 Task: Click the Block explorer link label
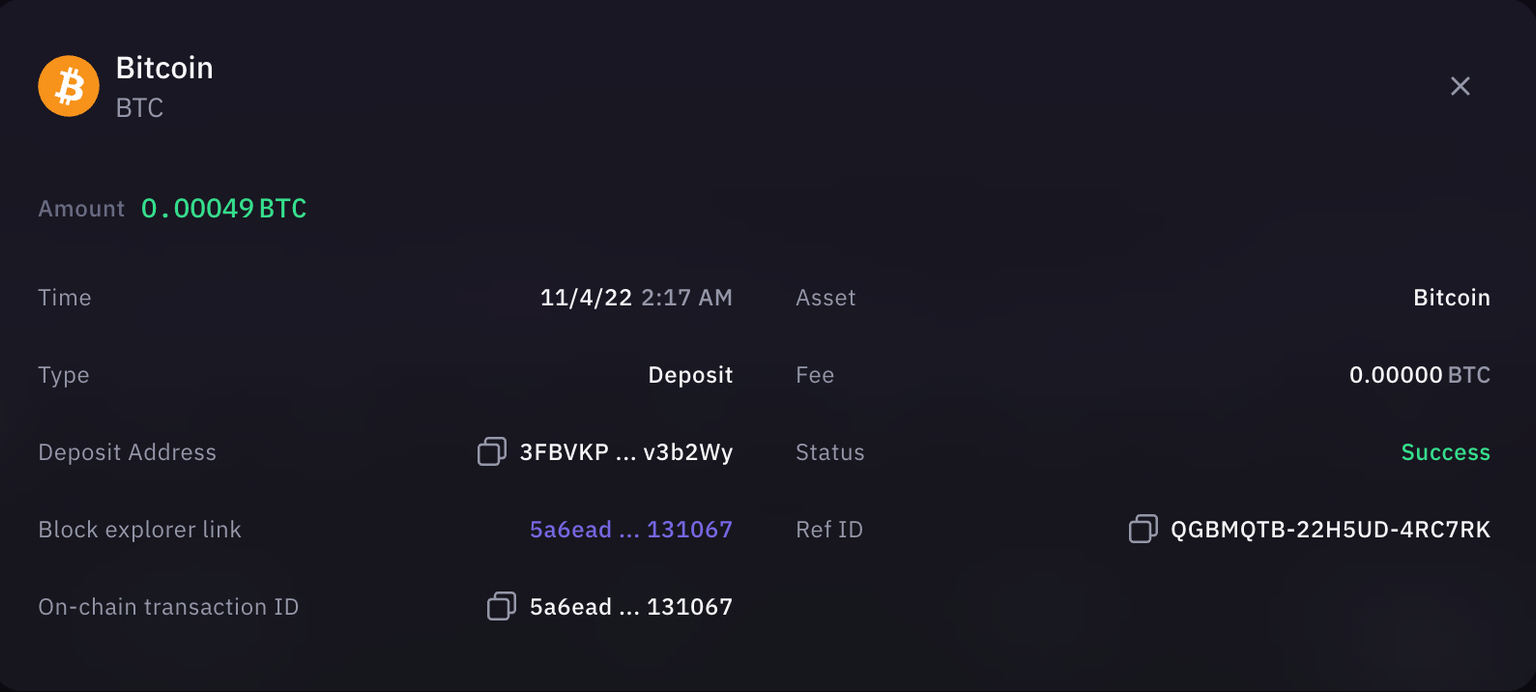[x=140, y=529]
